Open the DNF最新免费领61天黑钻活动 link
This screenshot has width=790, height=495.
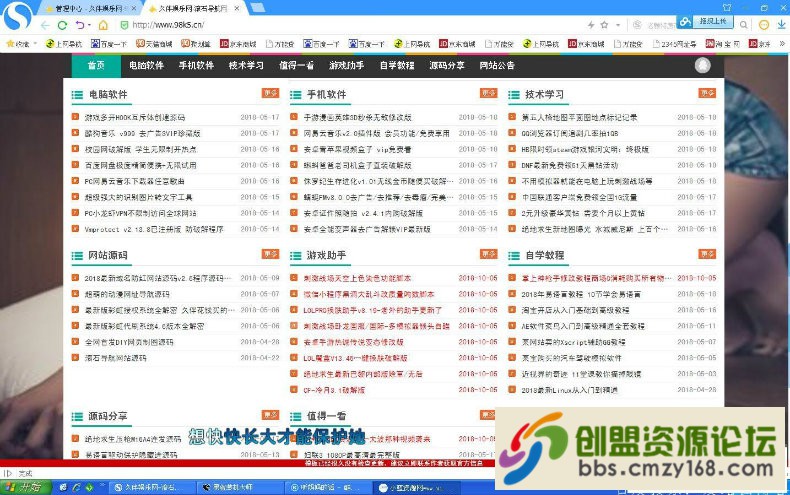[x=570, y=165]
